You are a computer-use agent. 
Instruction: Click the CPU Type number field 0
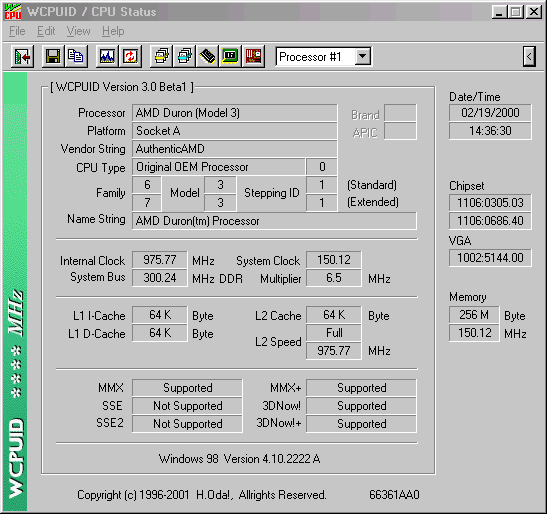(322, 167)
